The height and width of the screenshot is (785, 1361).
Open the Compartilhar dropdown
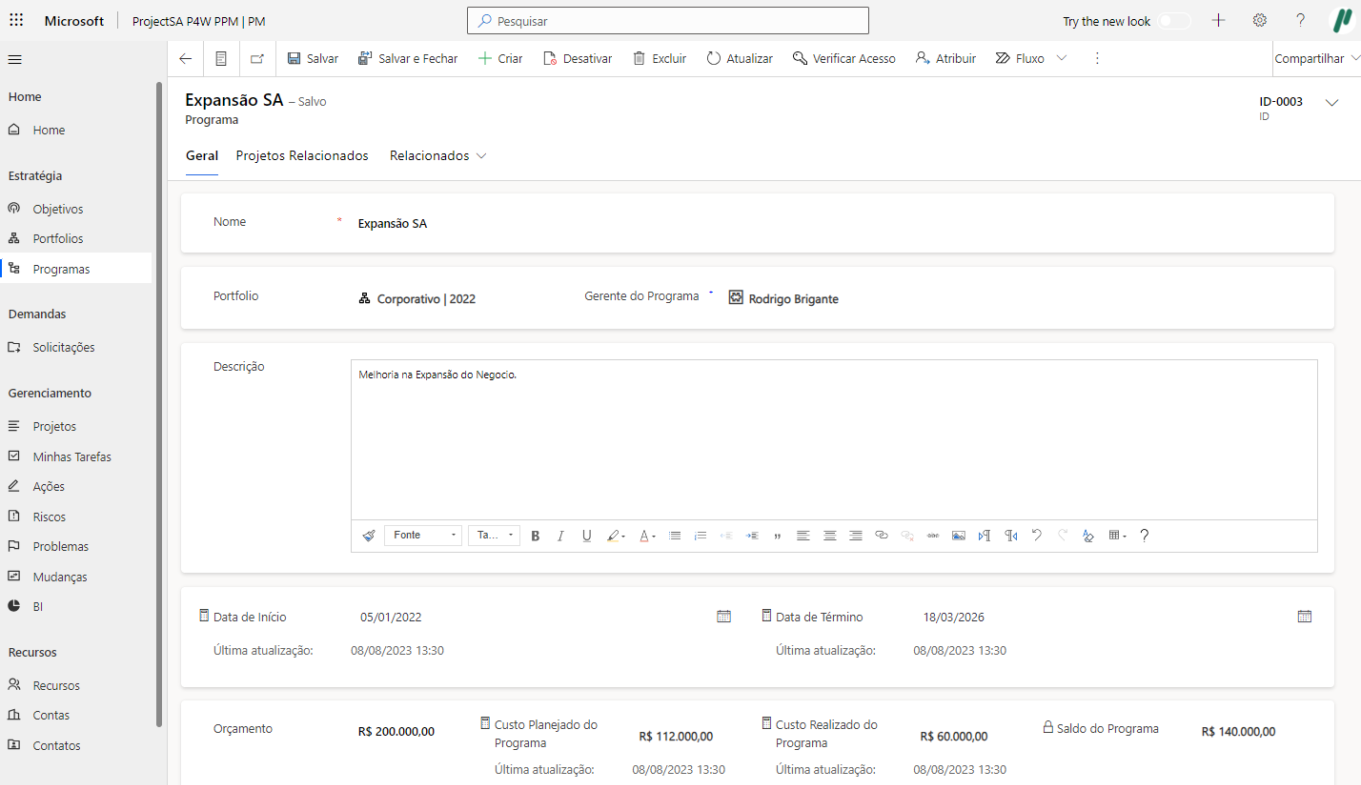click(1317, 59)
